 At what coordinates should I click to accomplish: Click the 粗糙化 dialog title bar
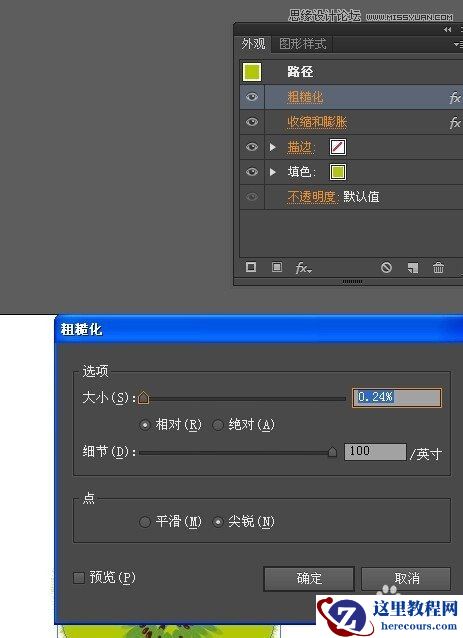pyautogui.click(x=259, y=329)
